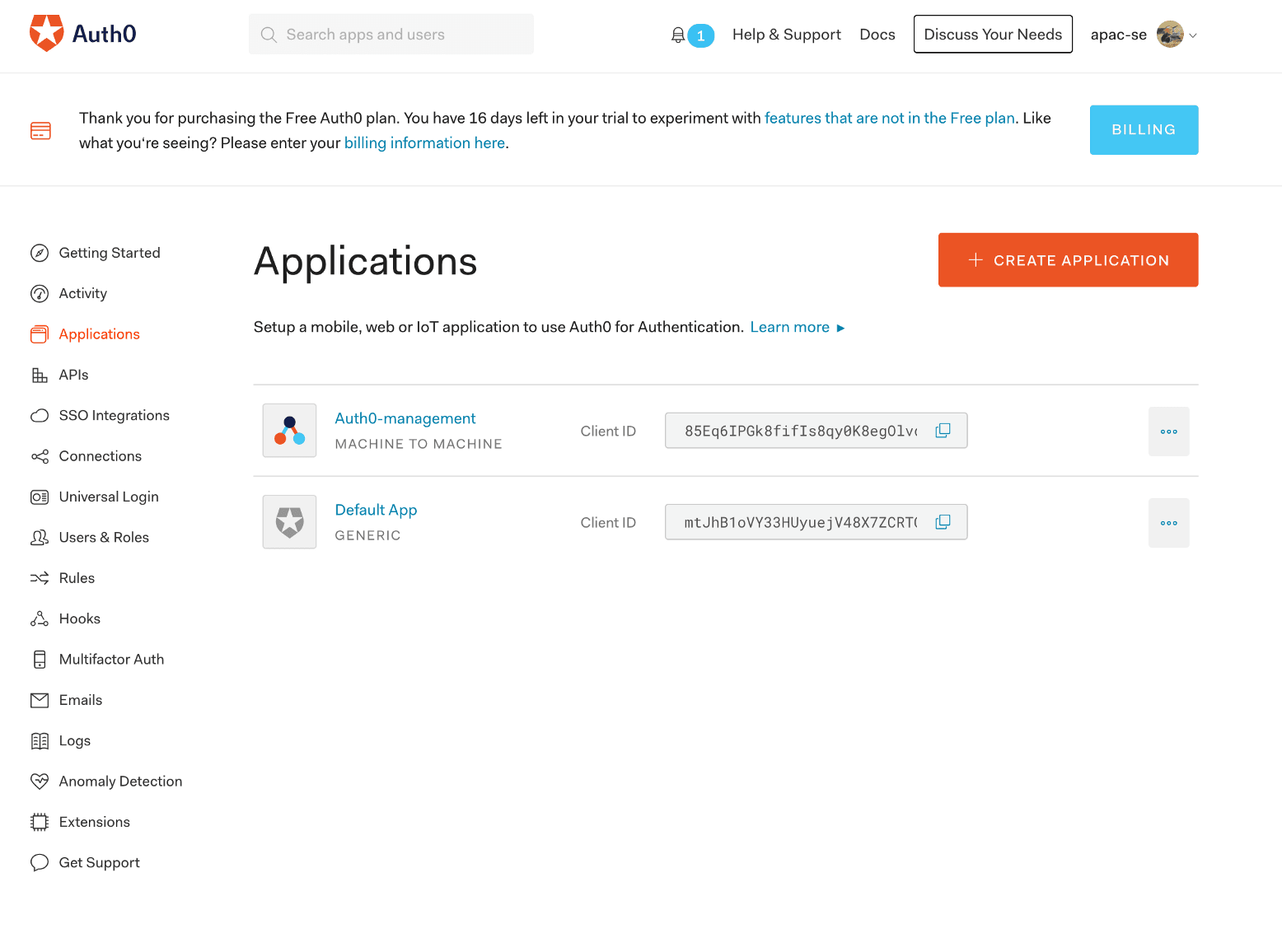
Task: Click the Default App shield icon
Action: coord(289,522)
